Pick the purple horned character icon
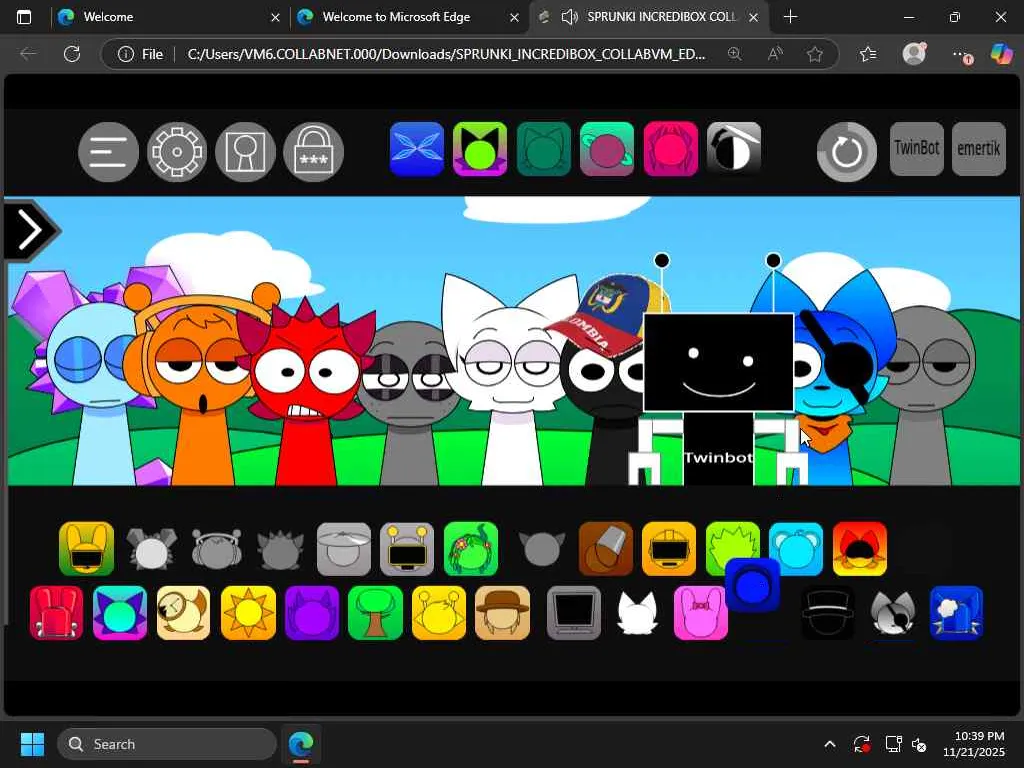Screen dimensions: 1024x768 pyautogui.click(x=312, y=613)
